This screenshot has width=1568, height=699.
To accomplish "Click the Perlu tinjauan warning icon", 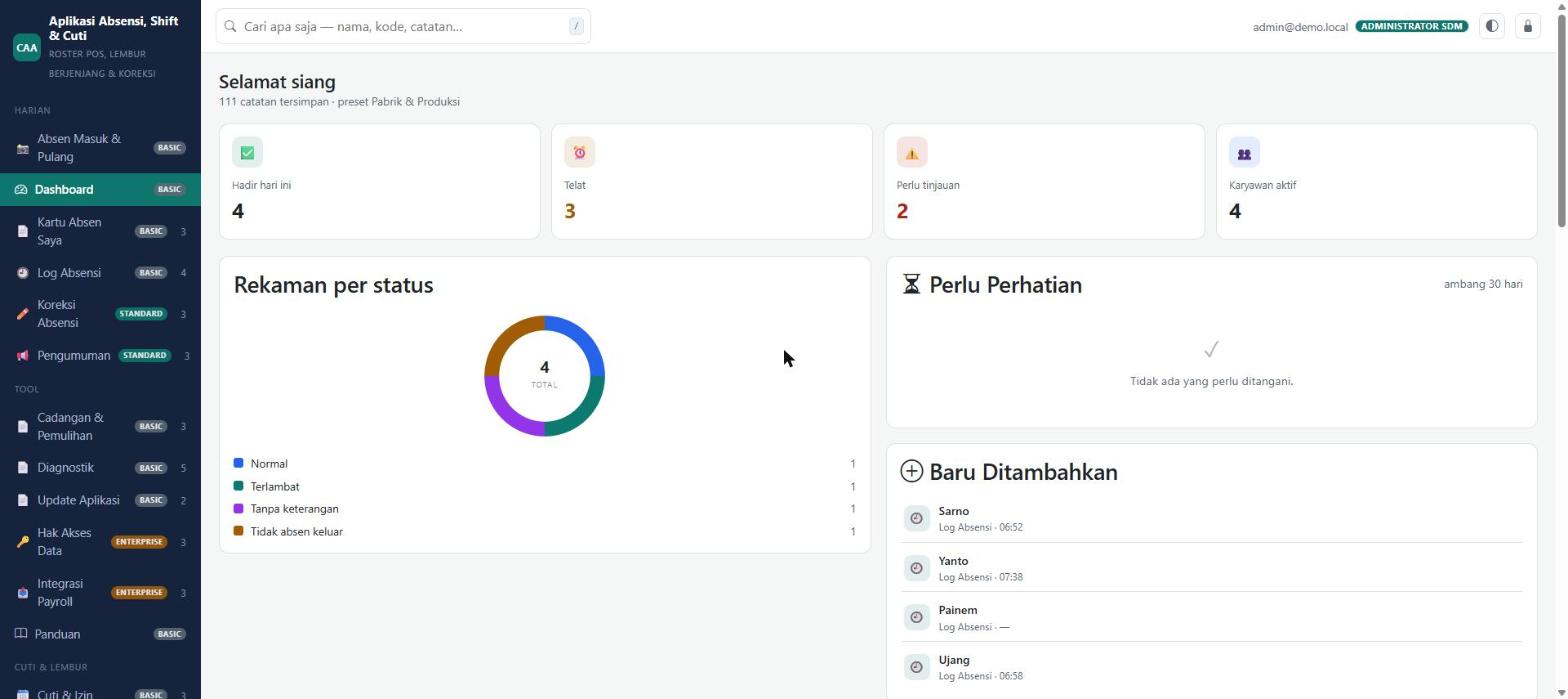I will pos(912,152).
